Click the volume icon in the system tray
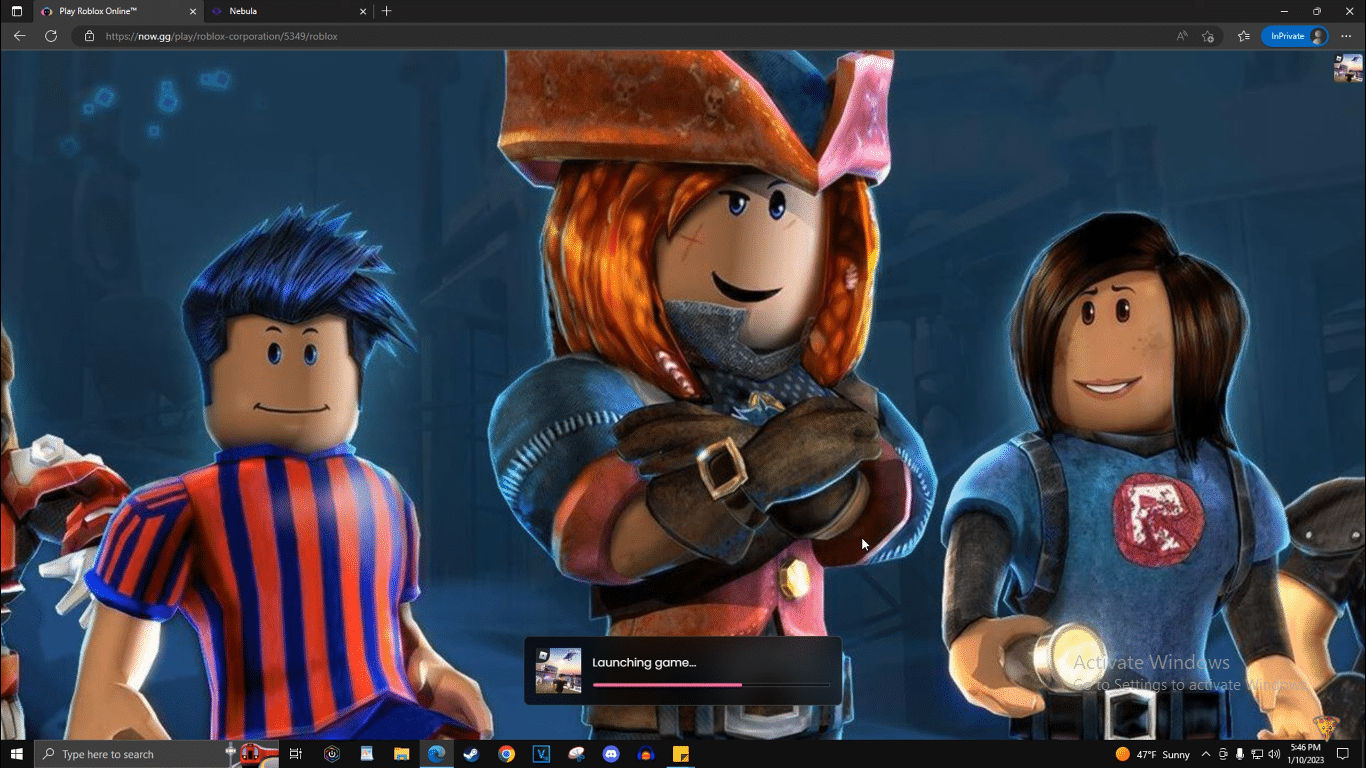1366x768 pixels. click(1273, 754)
